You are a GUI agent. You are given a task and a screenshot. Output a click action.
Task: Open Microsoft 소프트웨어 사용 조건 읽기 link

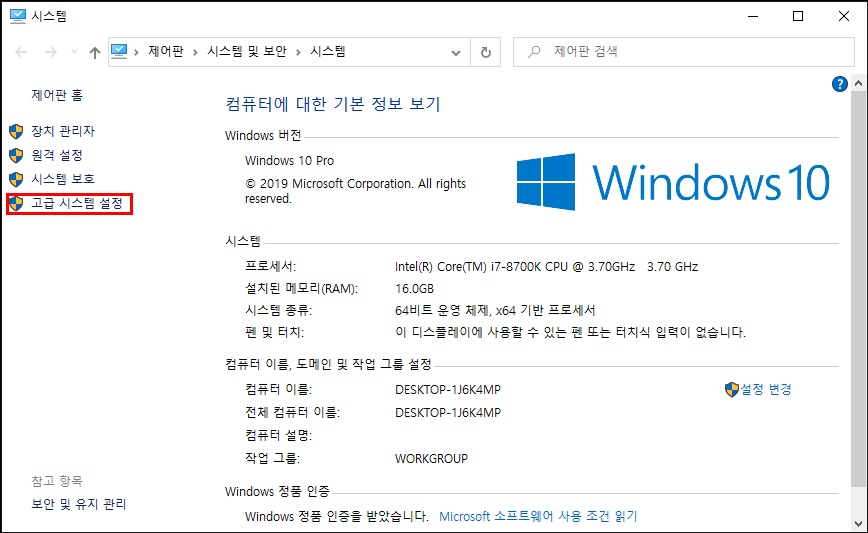pos(538,516)
